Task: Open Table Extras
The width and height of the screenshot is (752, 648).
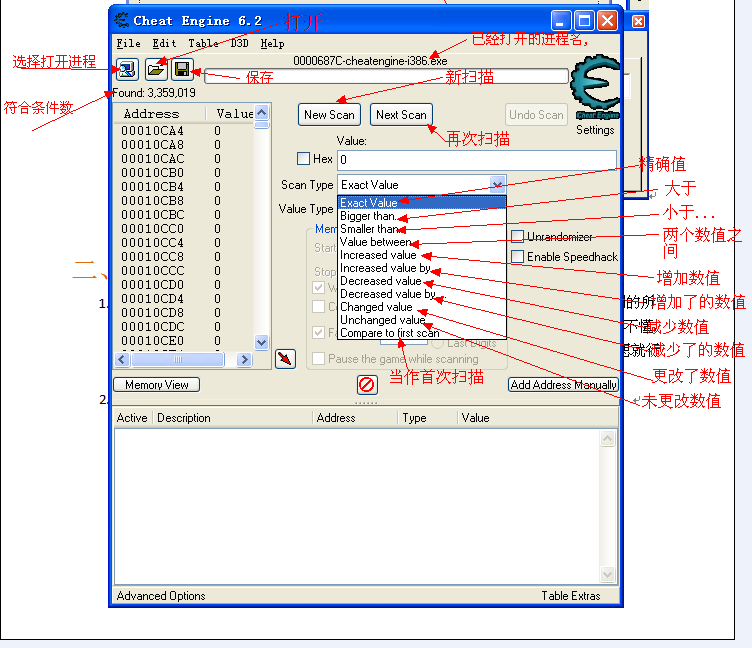Action: tap(571, 596)
